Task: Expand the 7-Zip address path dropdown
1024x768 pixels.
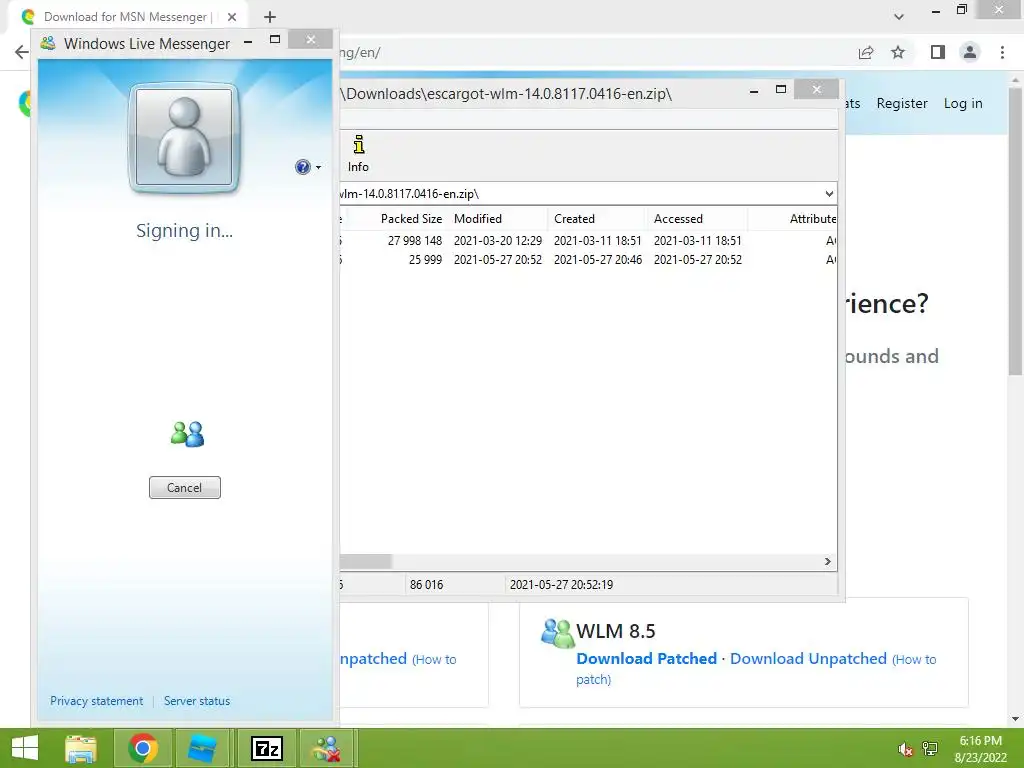Action: (829, 194)
